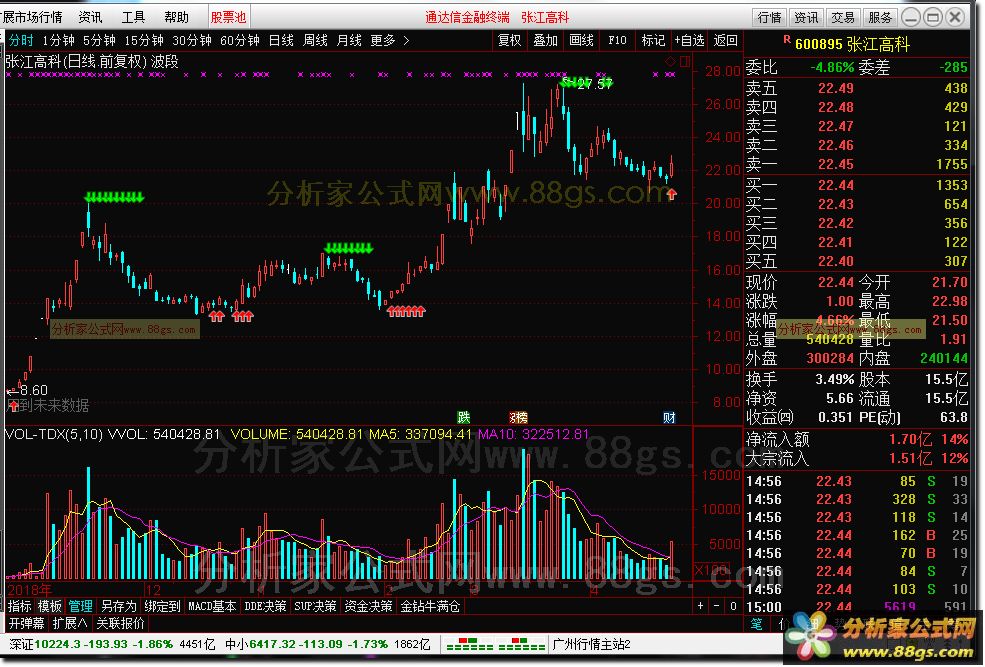Screen dimensions: 985x667
Task: Click the connection signal bars in status bar
Action: (x=496, y=644)
